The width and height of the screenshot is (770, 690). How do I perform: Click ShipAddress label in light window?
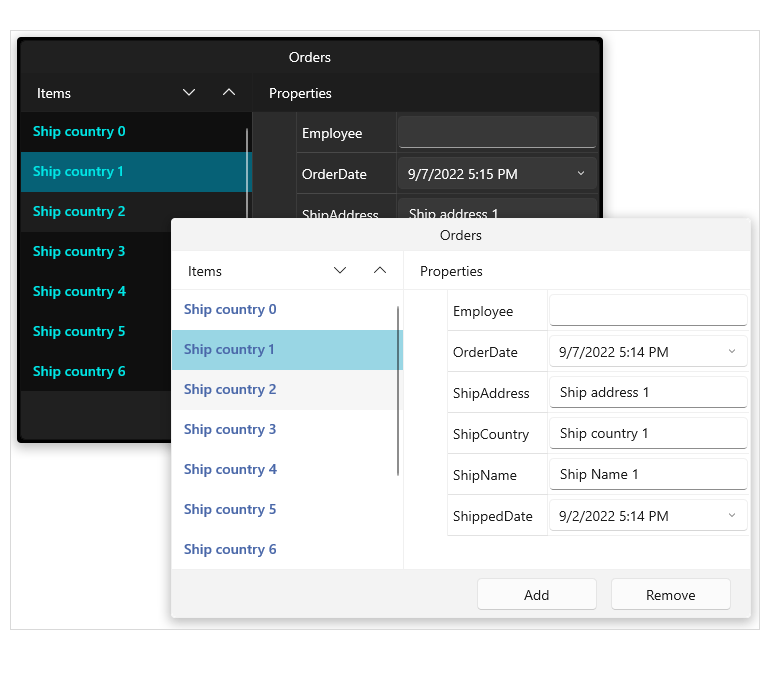tap(491, 393)
